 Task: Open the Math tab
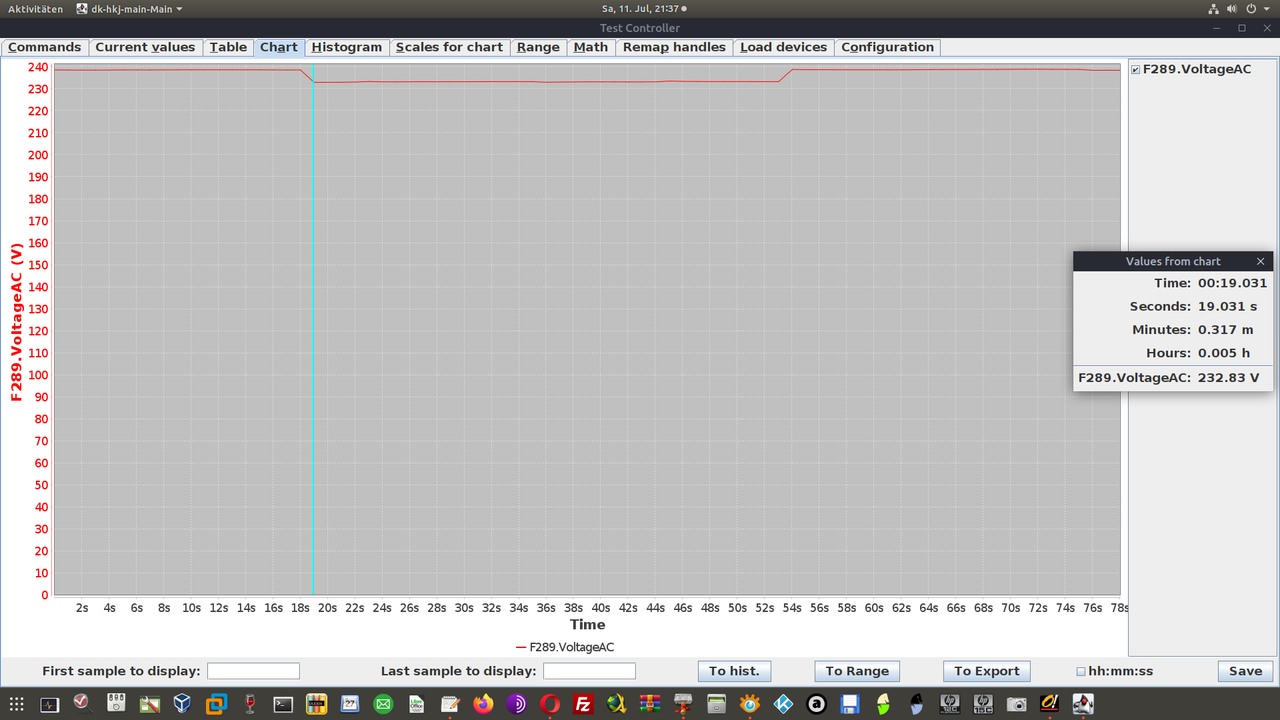(591, 47)
